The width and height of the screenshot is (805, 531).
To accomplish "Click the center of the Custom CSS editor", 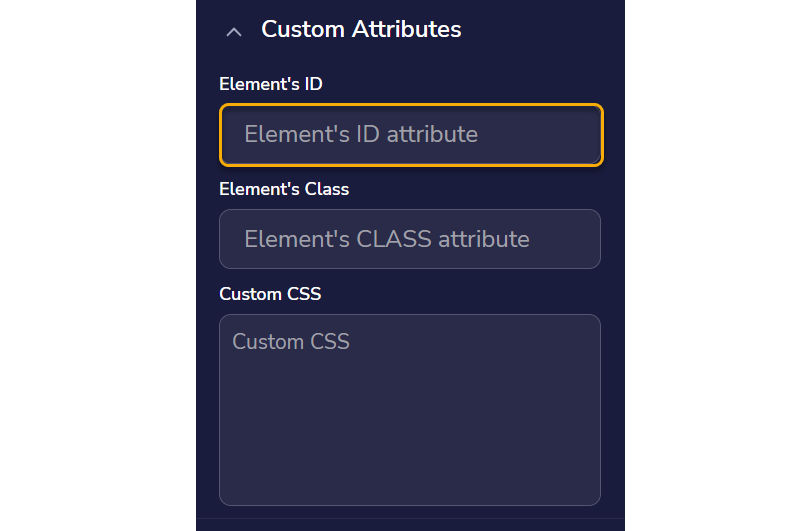I will coord(409,410).
